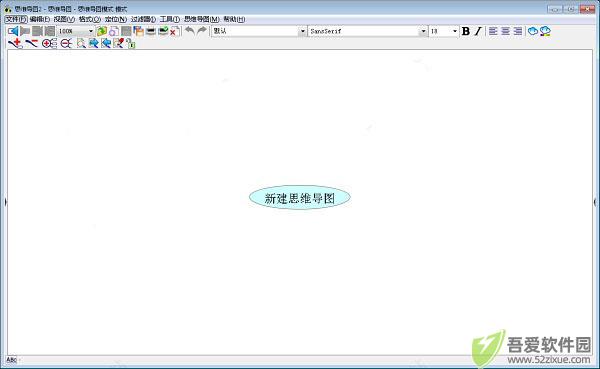The width and height of the screenshot is (600, 369).
Task: Click the blue cloud icon
Action: (533, 31)
